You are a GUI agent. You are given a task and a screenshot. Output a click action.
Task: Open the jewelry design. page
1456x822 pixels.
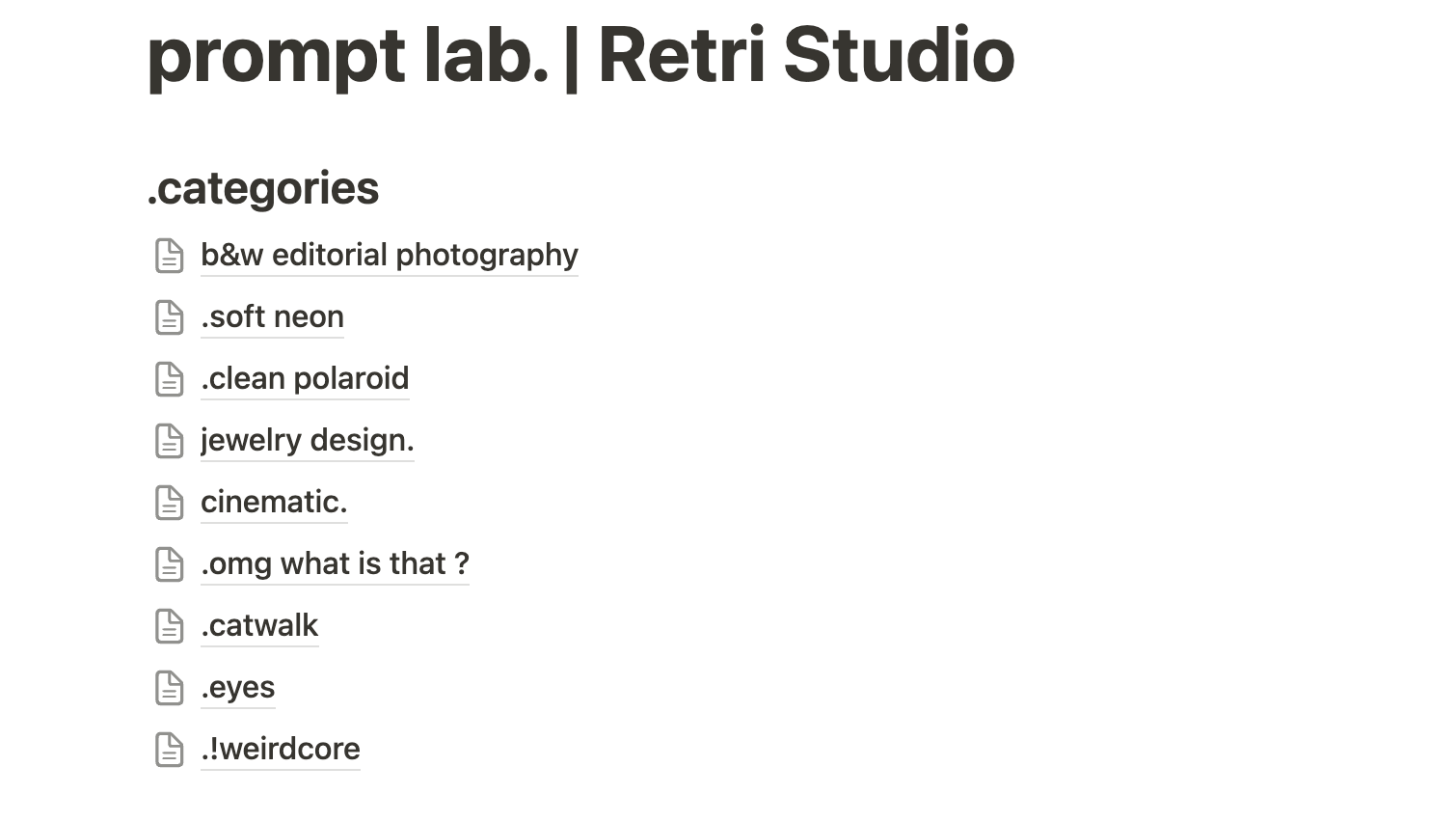(x=307, y=440)
